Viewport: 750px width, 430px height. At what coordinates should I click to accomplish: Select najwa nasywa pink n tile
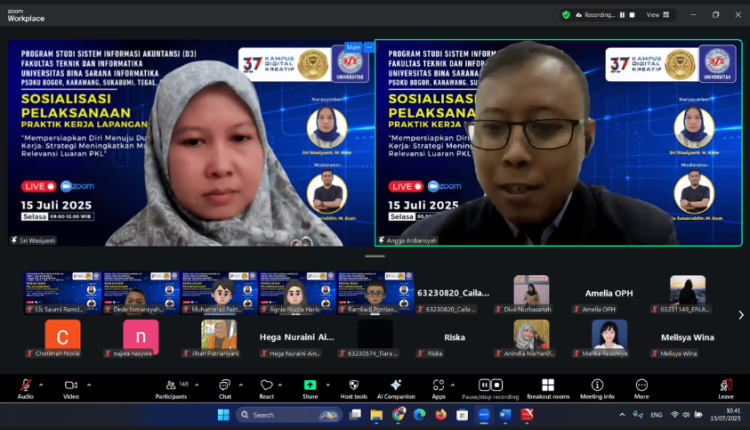coord(141,337)
